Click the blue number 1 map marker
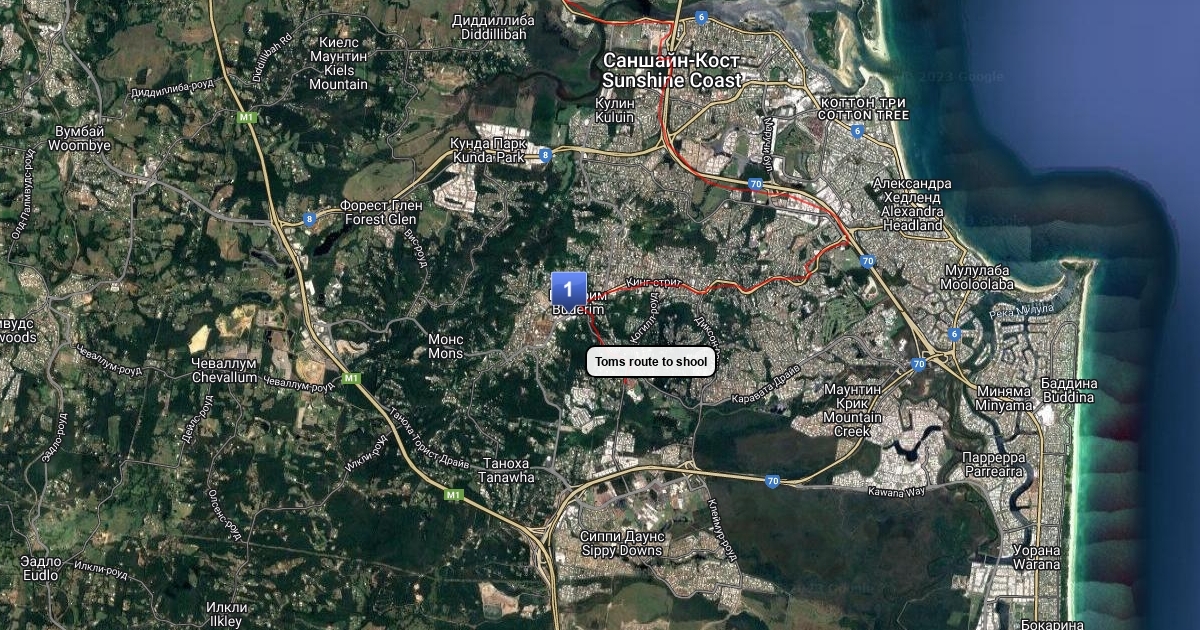 569,290
